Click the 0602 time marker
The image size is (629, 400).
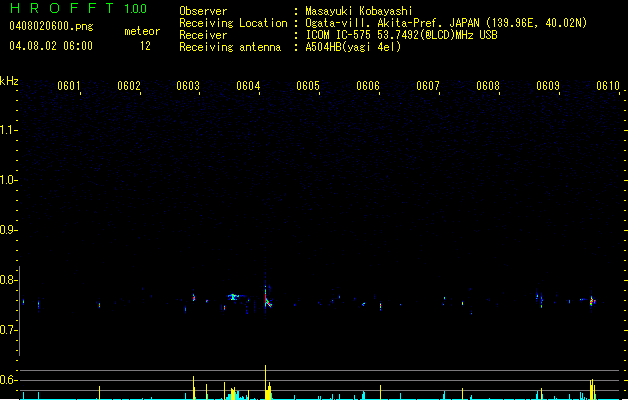click(x=129, y=86)
